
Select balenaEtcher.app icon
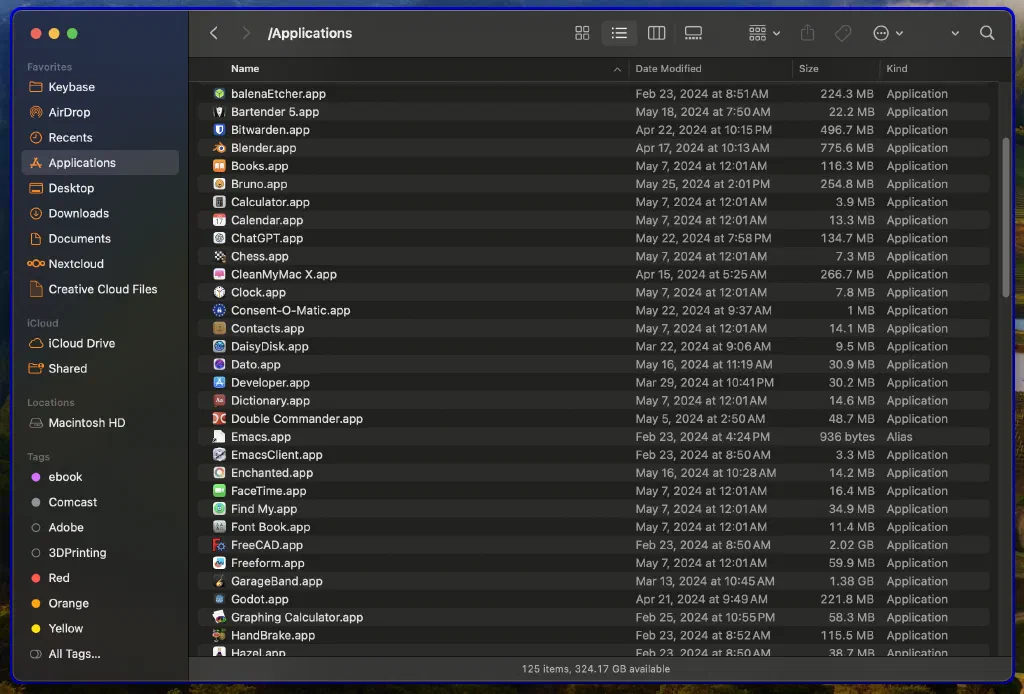[x=219, y=94]
